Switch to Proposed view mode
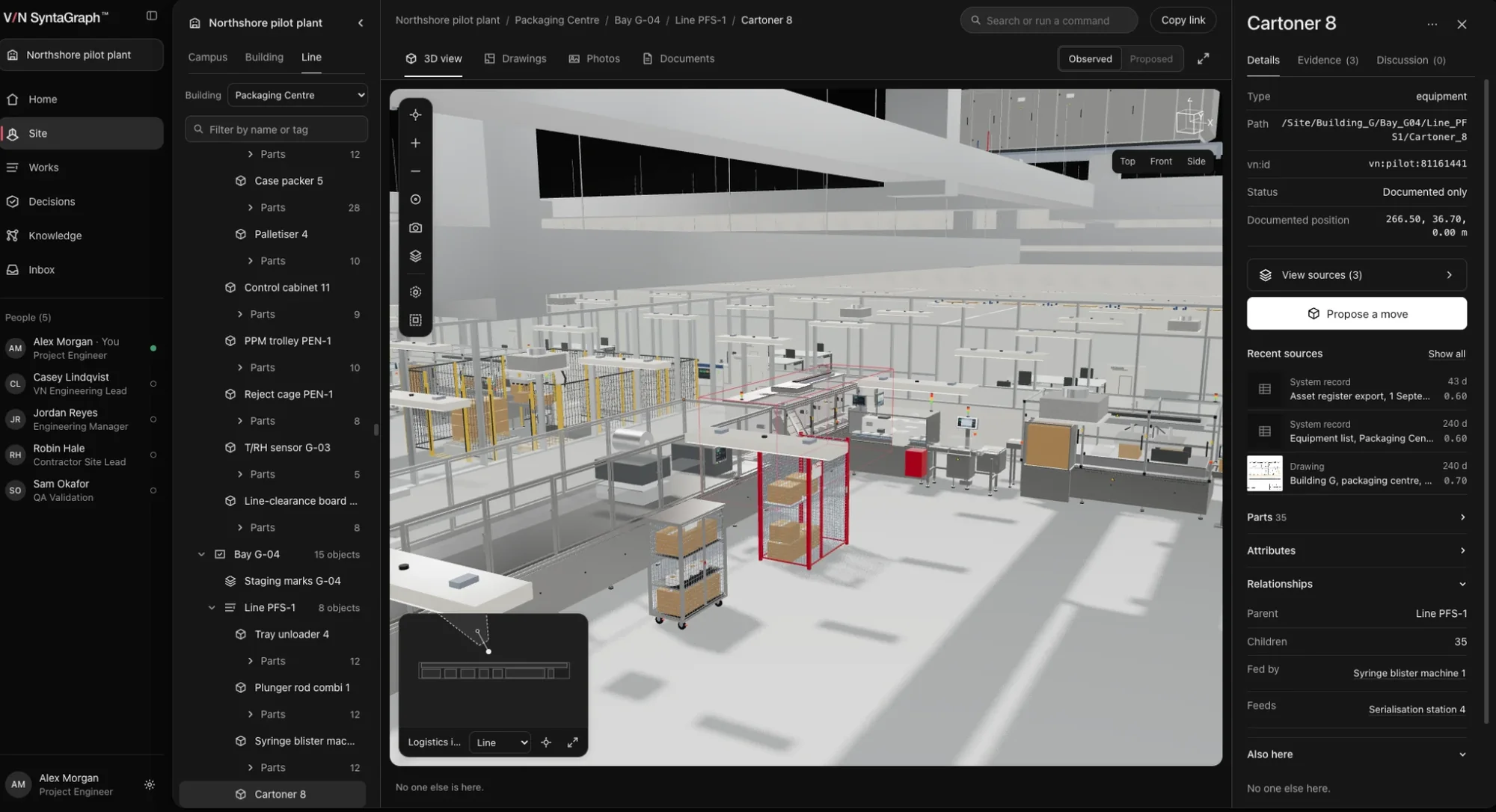The height and width of the screenshot is (812, 1496). (1150, 59)
